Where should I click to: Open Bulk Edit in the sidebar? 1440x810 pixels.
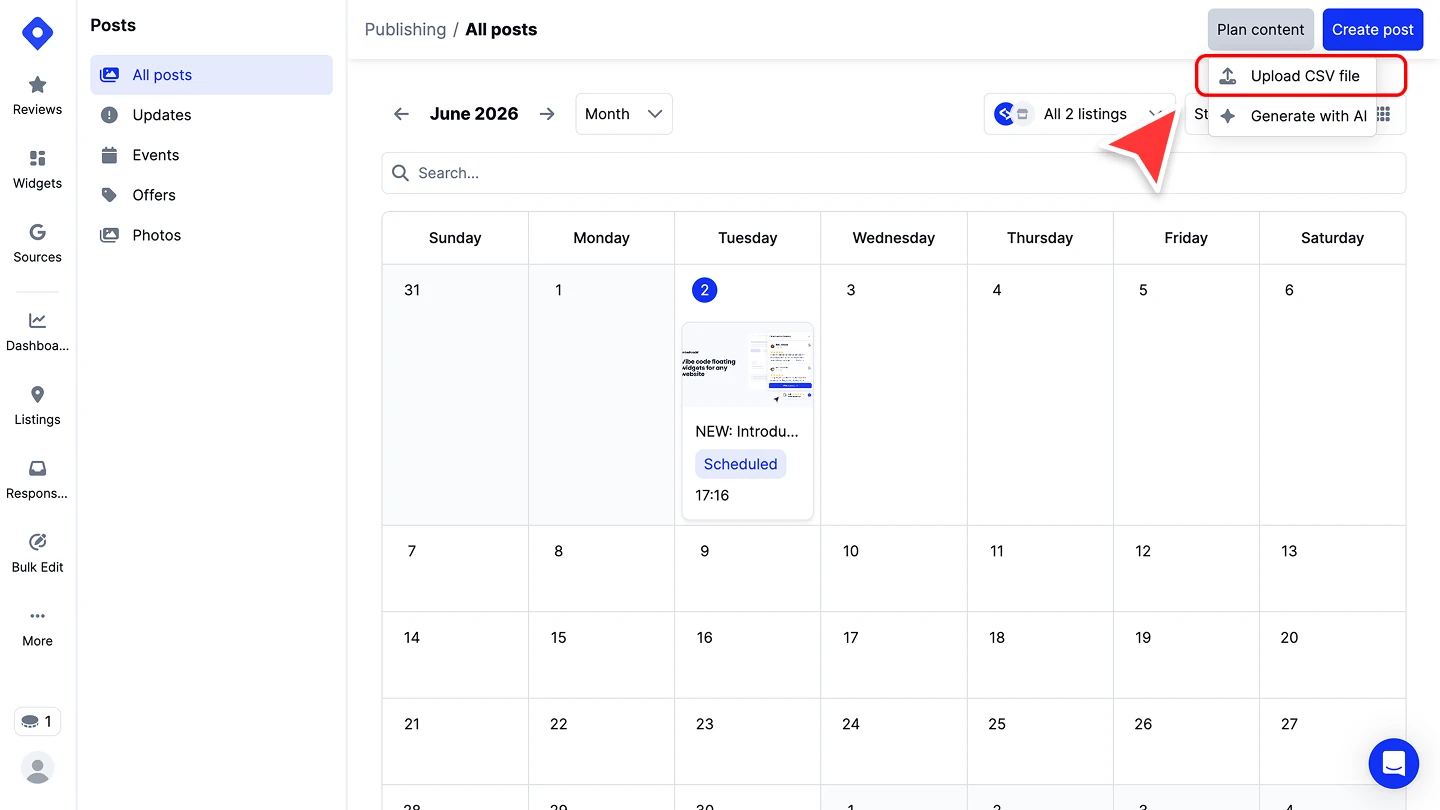(x=37, y=553)
